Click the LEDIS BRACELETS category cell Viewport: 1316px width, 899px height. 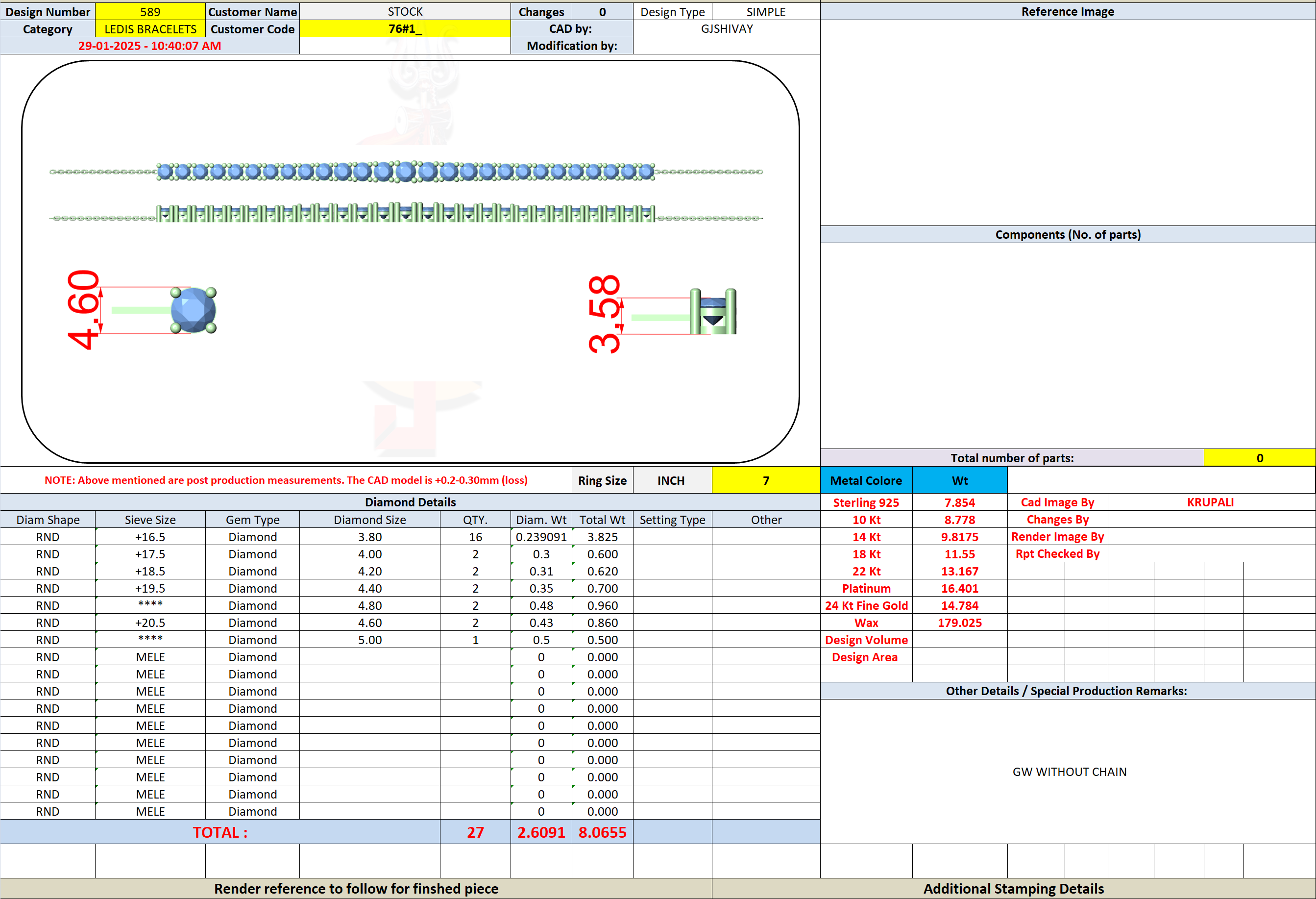tap(150, 29)
